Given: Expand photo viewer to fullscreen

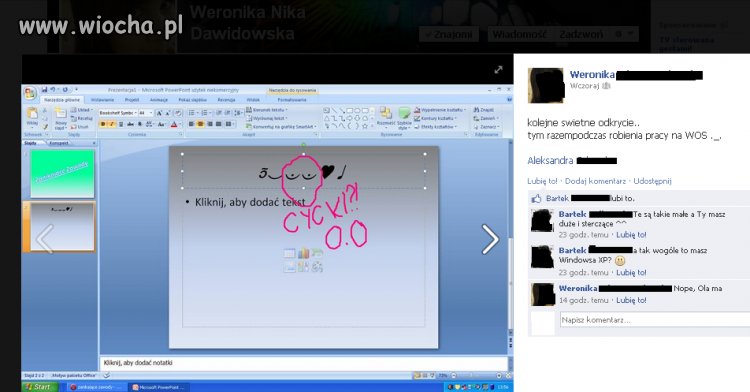Looking at the screenshot, I should click(498, 70).
